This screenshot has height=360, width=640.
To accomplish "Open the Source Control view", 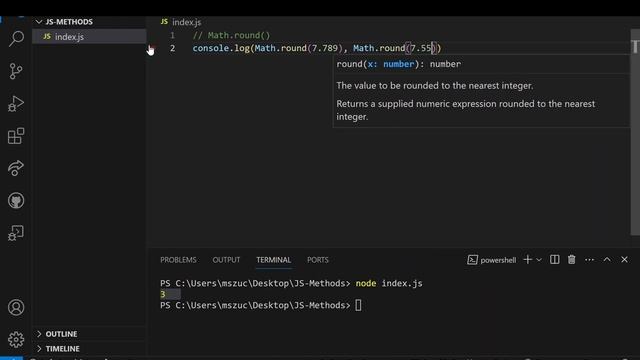I will (16, 71).
